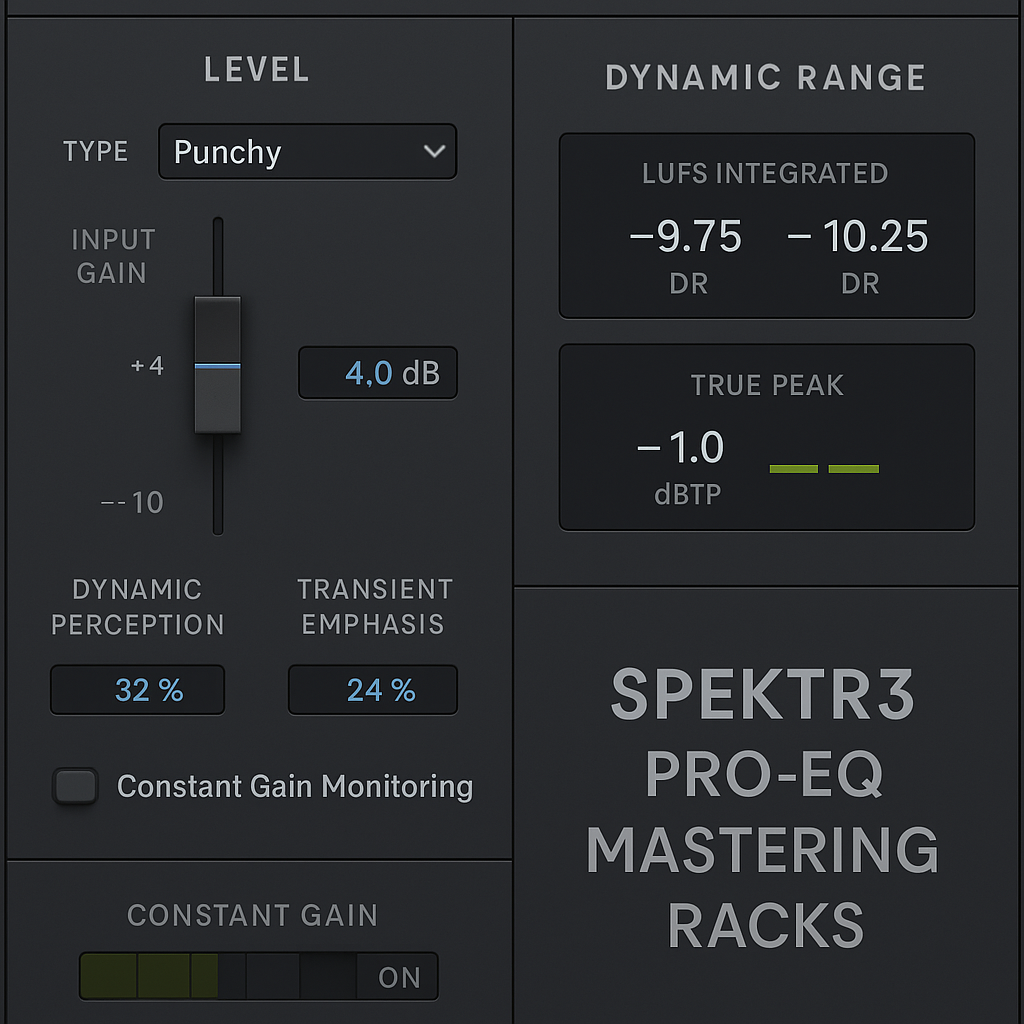Image resolution: width=1024 pixels, height=1024 pixels.
Task: Toggle the Constant Gain ON switch
Action: [x=398, y=977]
